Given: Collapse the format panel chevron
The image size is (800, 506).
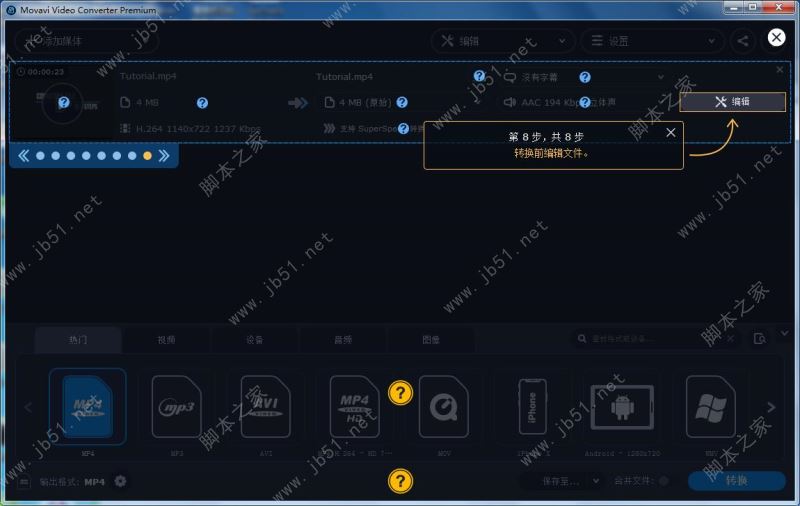Looking at the screenshot, I should pos(785,333).
